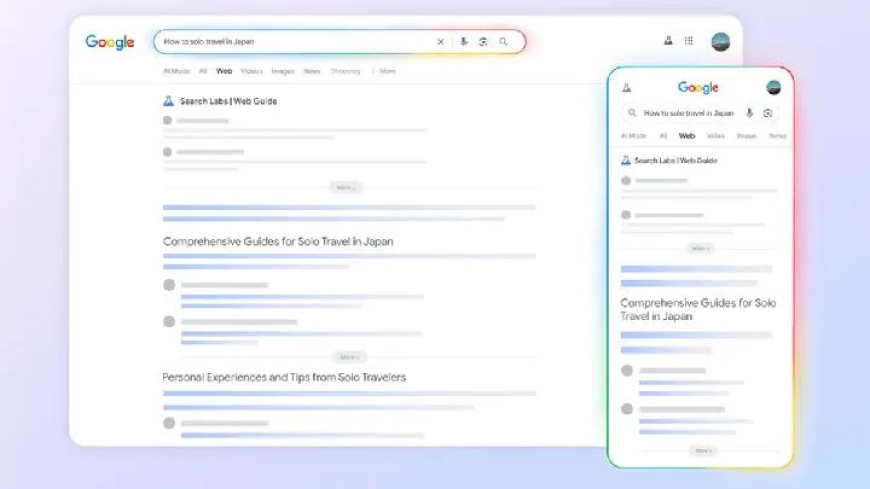This screenshot has height=489, width=870.
Task: Click Search Labs flask beside Web Guide on desktop
Action: 169,101
